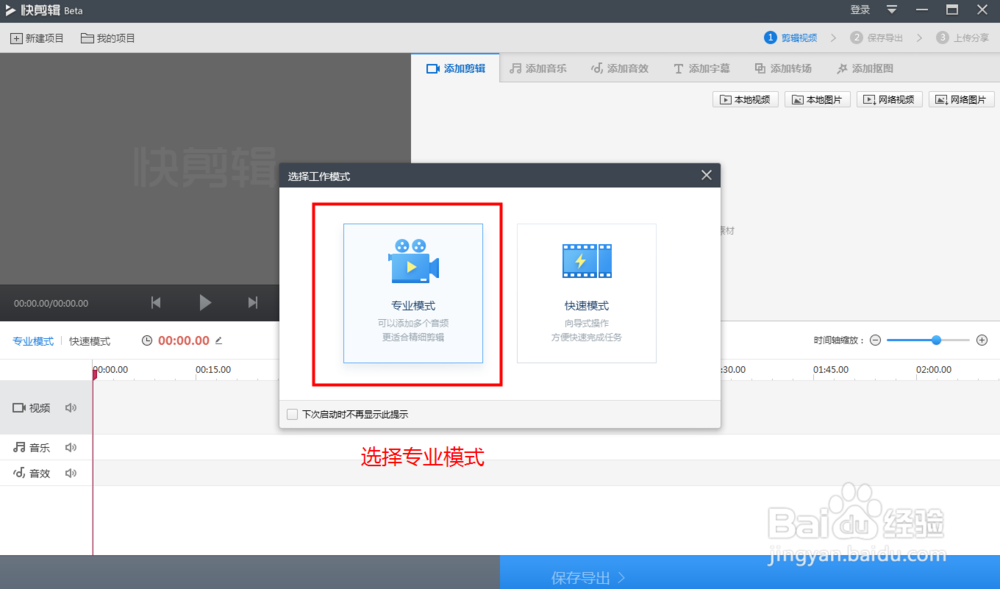Click the 01:45.00 mark on timeline ruler
1000x589 pixels.
(x=830, y=370)
